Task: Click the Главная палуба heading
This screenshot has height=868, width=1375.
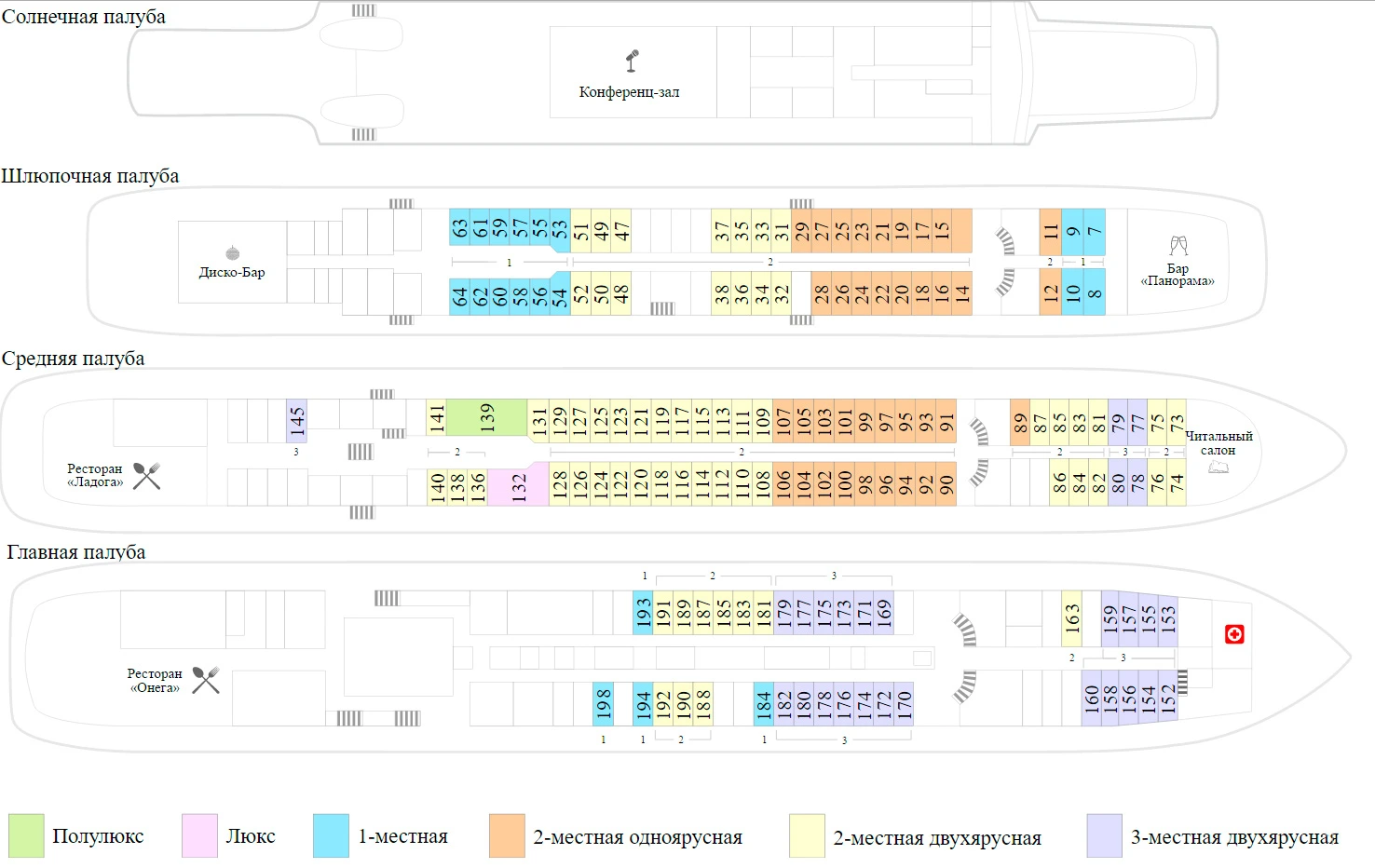Action: pyautogui.click(x=76, y=552)
